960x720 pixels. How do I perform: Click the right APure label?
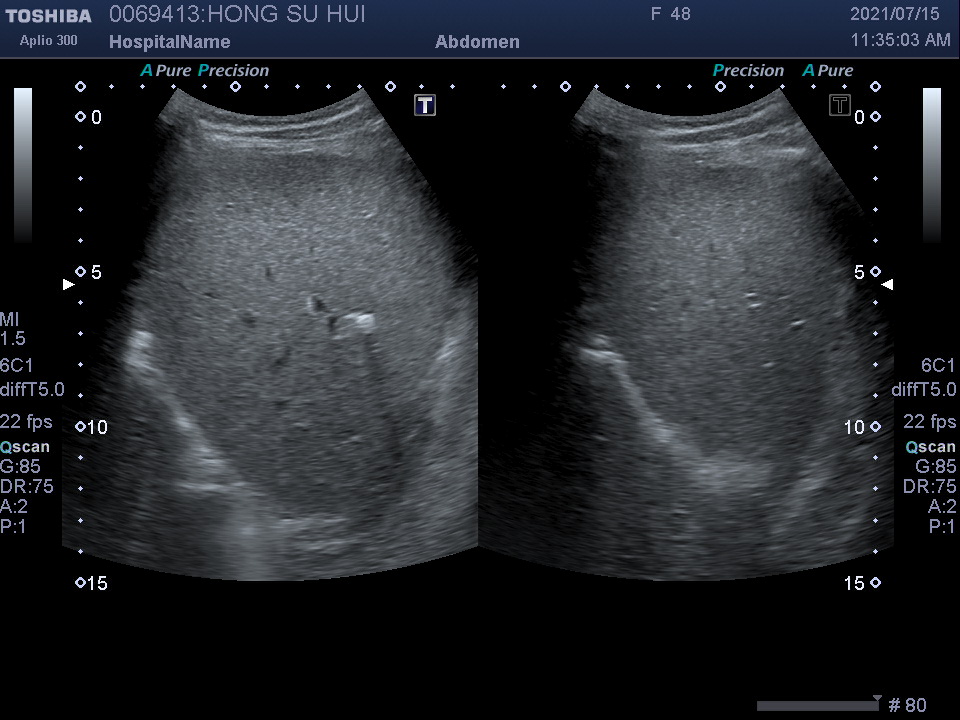(x=828, y=71)
